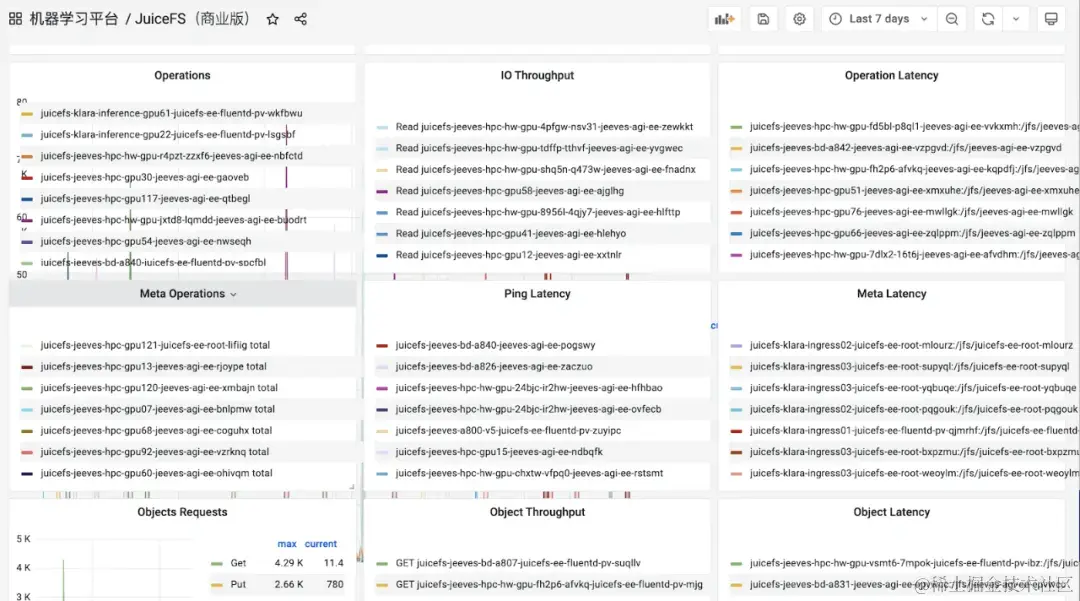Select legend entry hpc-gpu92 vzrknq total
The image size is (1080, 601).
(x=154, y=452)
